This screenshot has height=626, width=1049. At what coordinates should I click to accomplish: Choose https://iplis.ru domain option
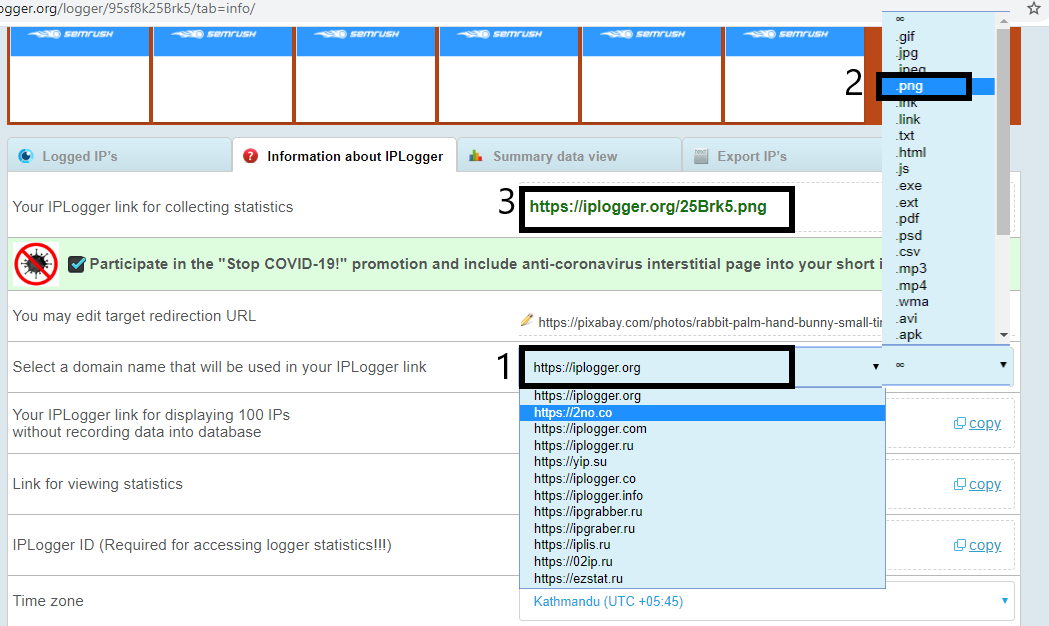click(702, 544)
